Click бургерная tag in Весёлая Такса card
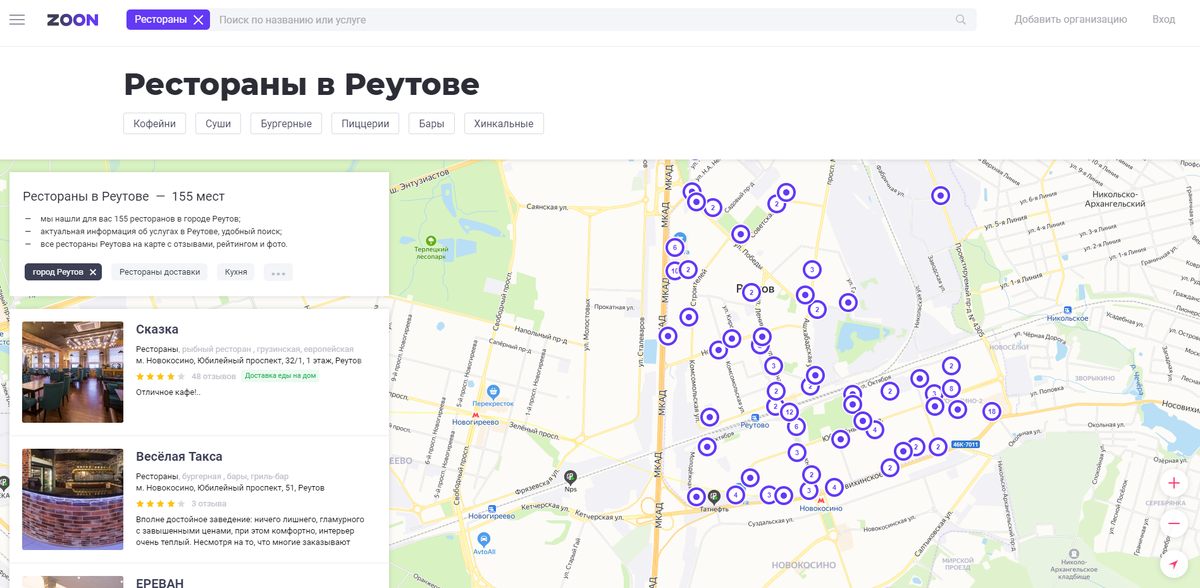This screenshot has height=588, width=1200. (201, 476)
